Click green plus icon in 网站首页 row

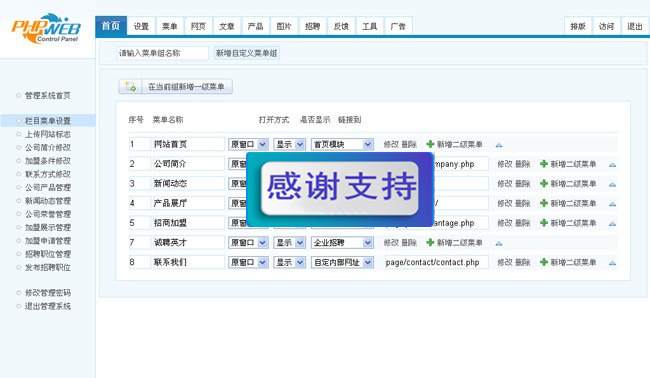430,144
